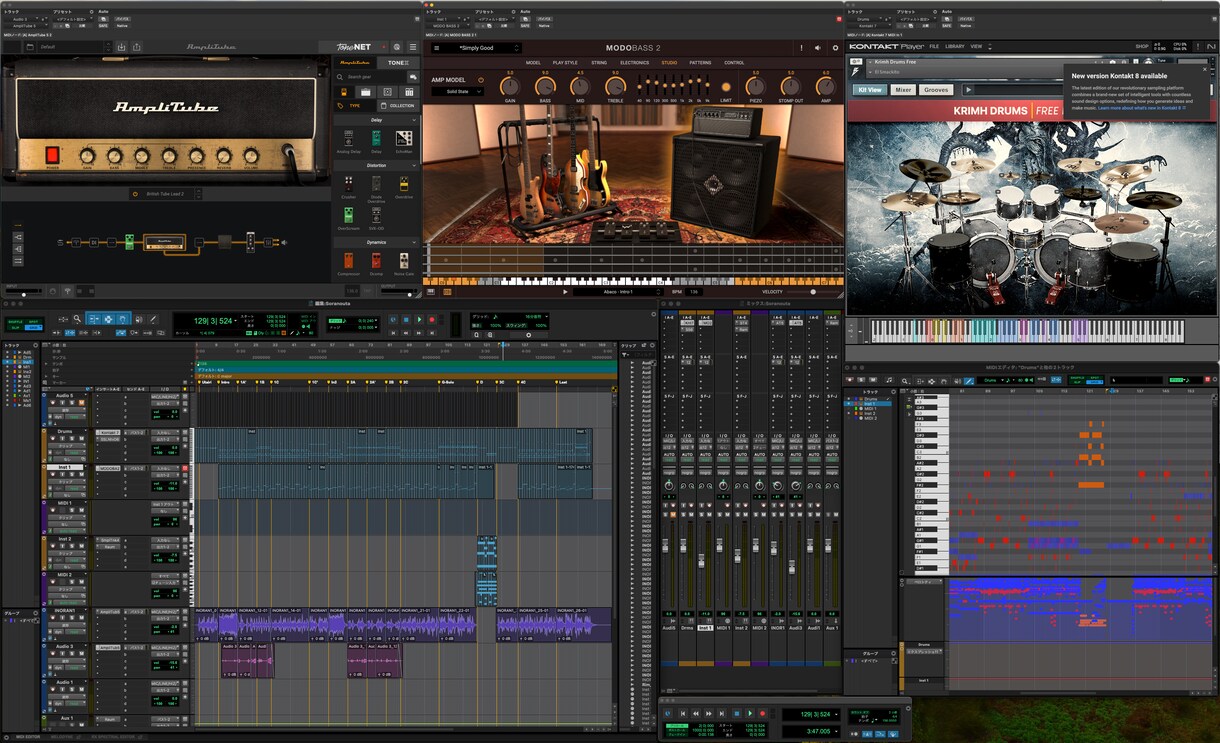Open MODO BASS settings gear
This screenshot has width=1220, height=743.
[x=836, y=47]
